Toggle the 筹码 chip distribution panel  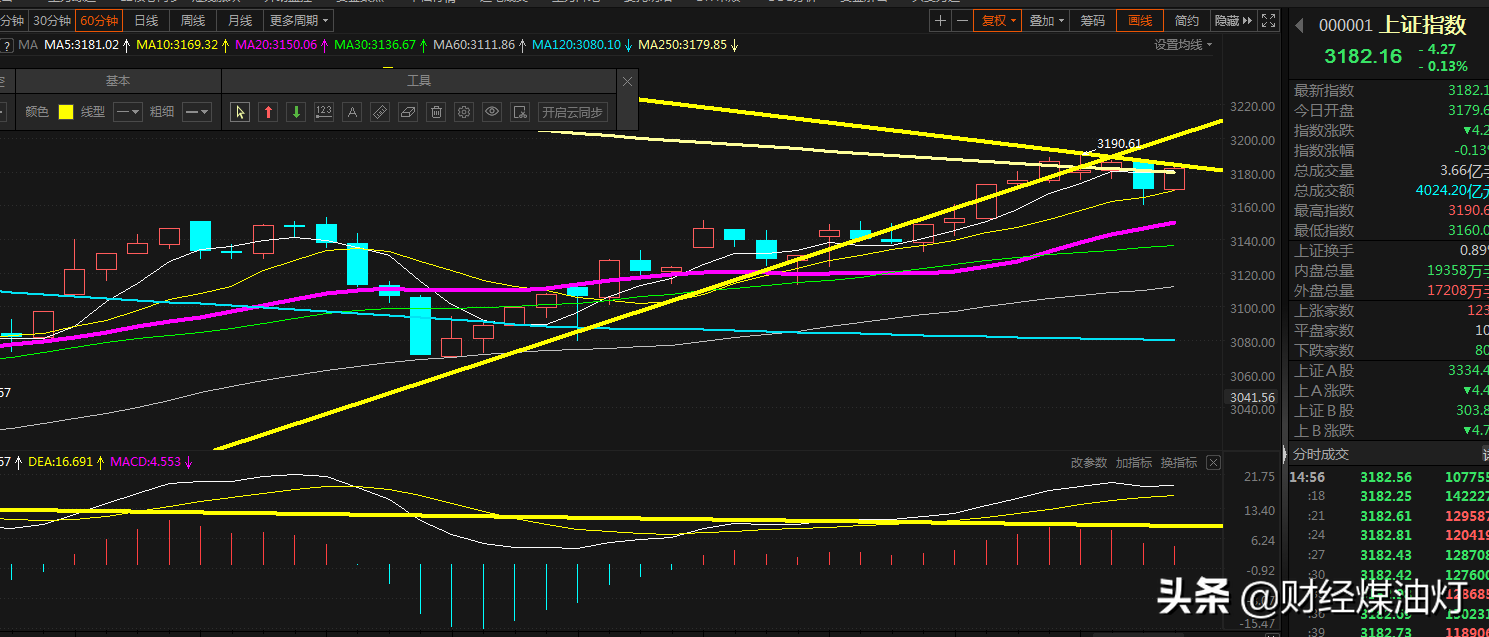[1093, 20]
